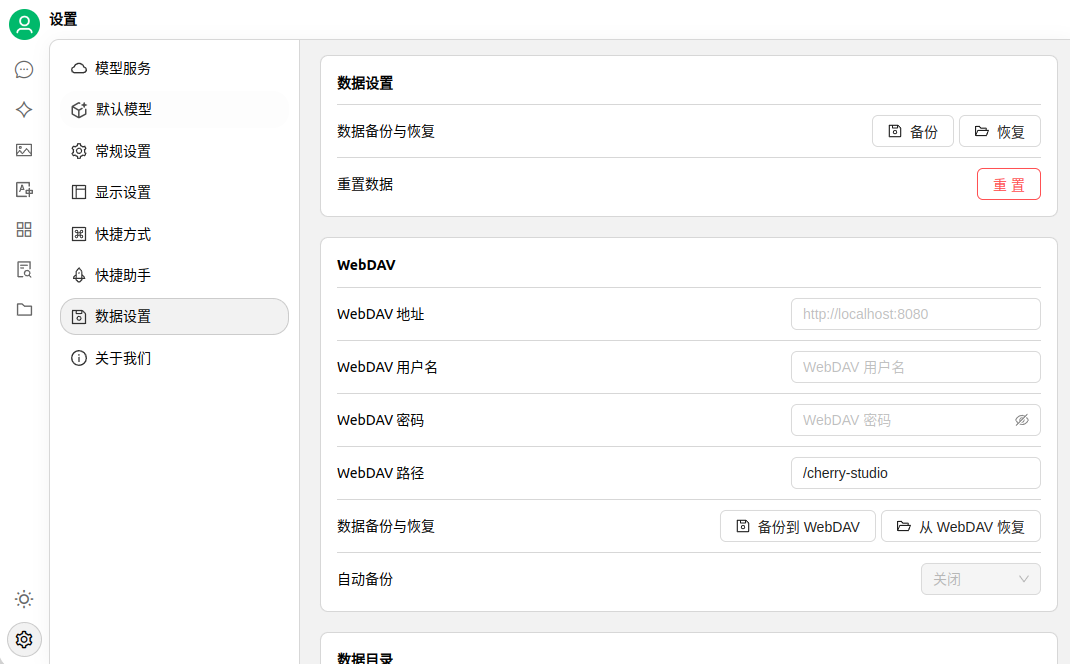This screenshot has height=664, width=1070.
Task: Open the translate sidebar icon
Action: tap(24, 190)
